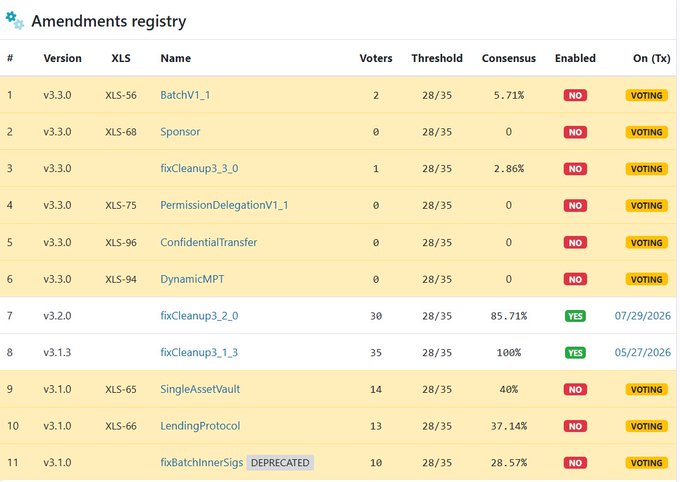Screen dimensions: 680x482
Task: Click XLS-66 in the LendingProtocol row
Action: coord(121,426)
